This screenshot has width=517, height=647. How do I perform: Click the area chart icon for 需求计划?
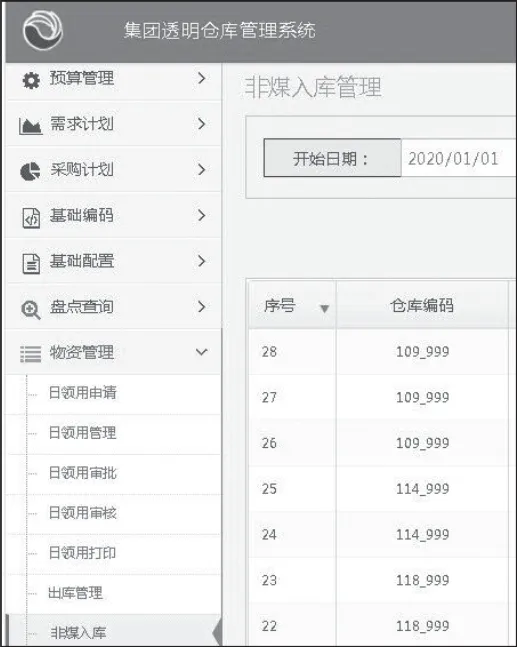pyautogui.click(x=31, y=126)
